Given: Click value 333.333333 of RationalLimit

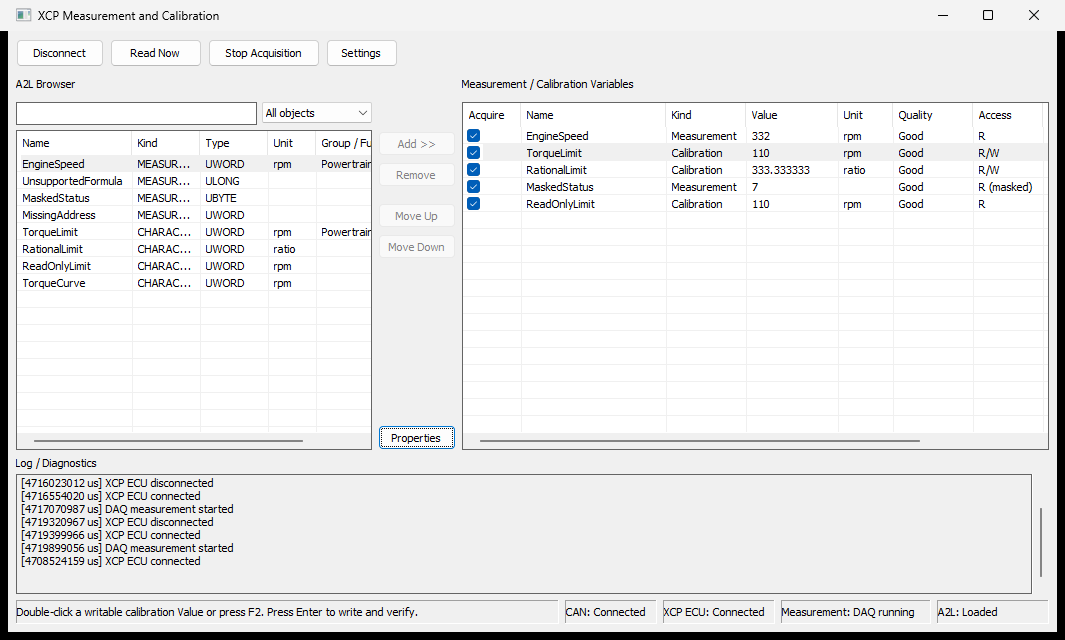Looking at the screenshot, I should tap(792, 170).
